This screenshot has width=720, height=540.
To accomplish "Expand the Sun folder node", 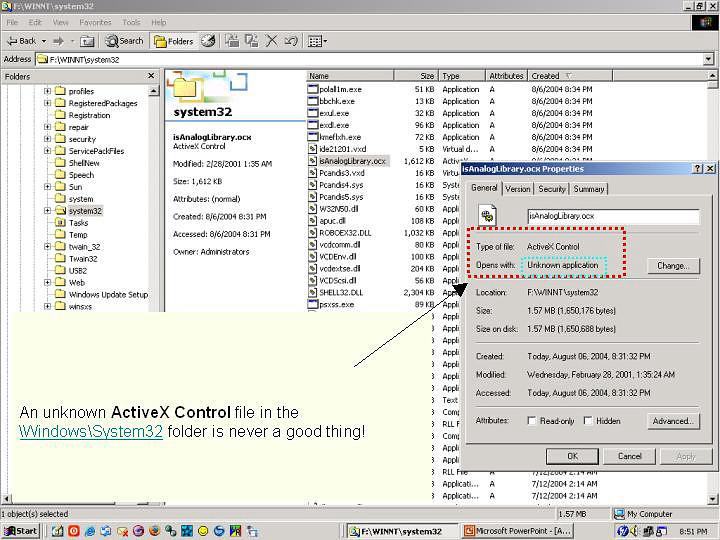I will coord(47,186).
